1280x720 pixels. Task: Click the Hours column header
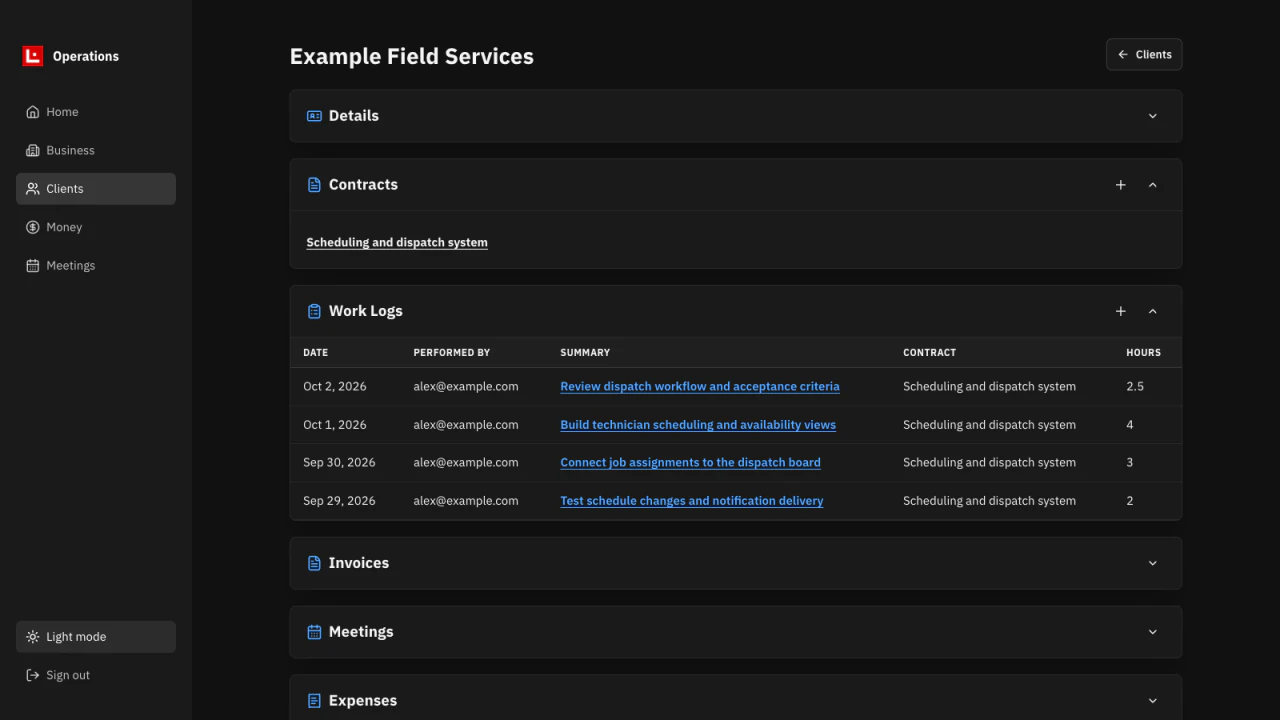(x=1143, y=353)
